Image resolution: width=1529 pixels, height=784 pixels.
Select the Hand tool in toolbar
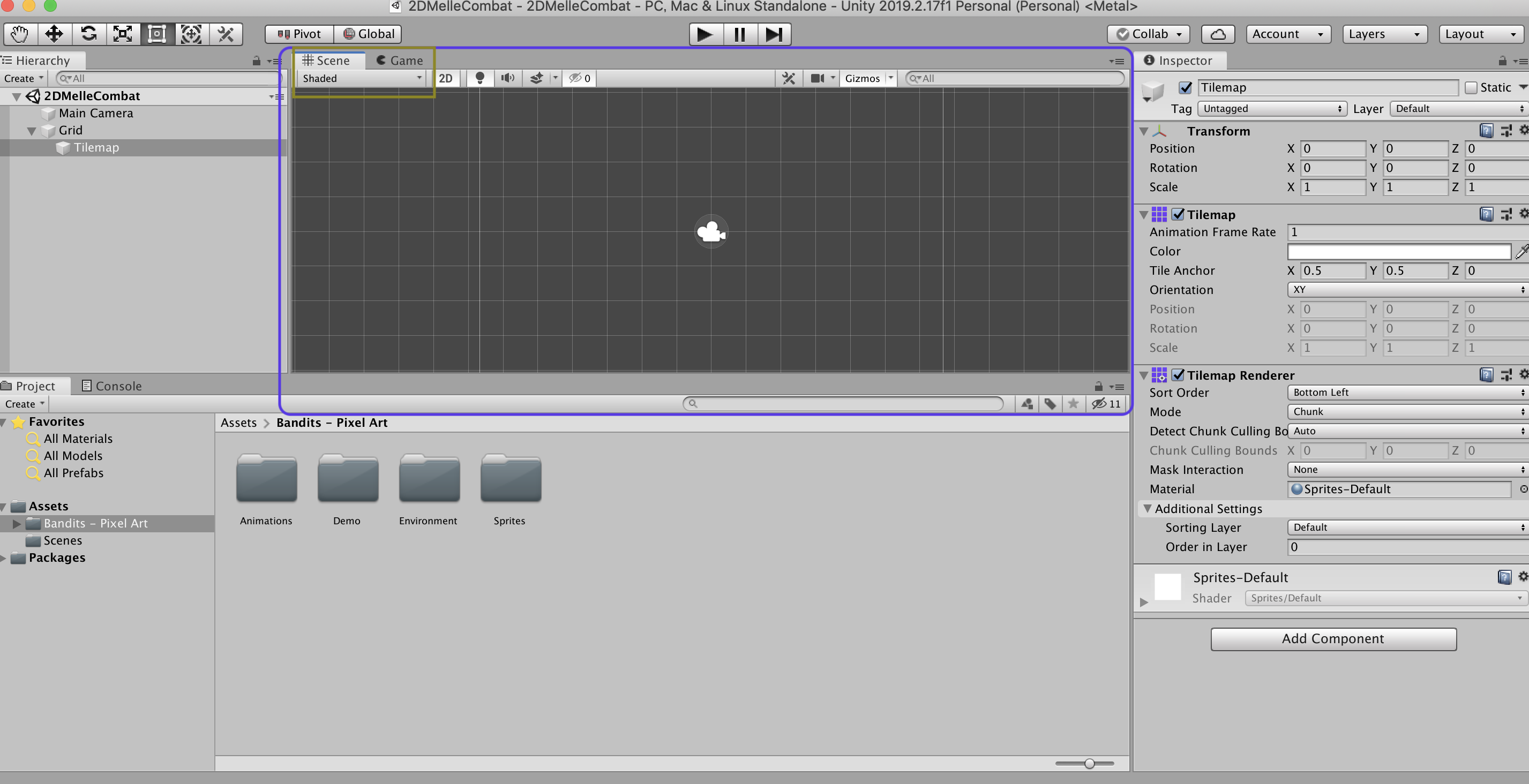point(20,34)
